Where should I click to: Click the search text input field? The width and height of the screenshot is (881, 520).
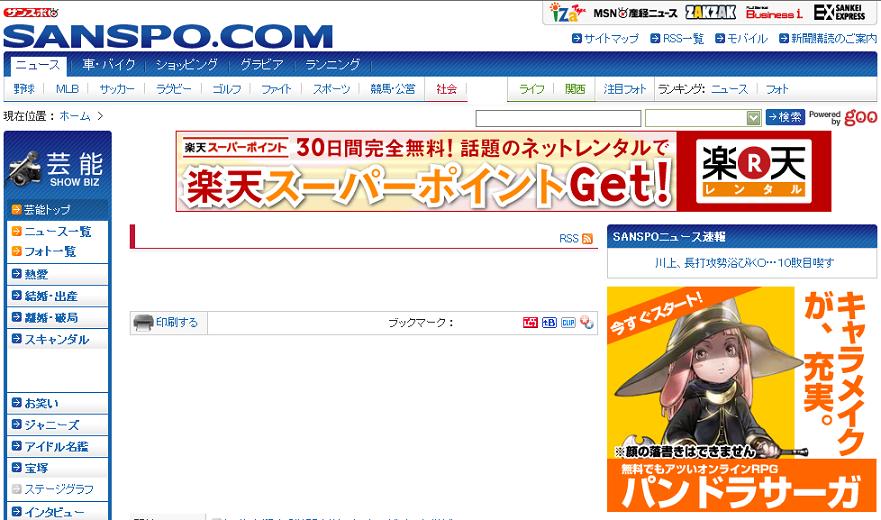tap(558, 118)
